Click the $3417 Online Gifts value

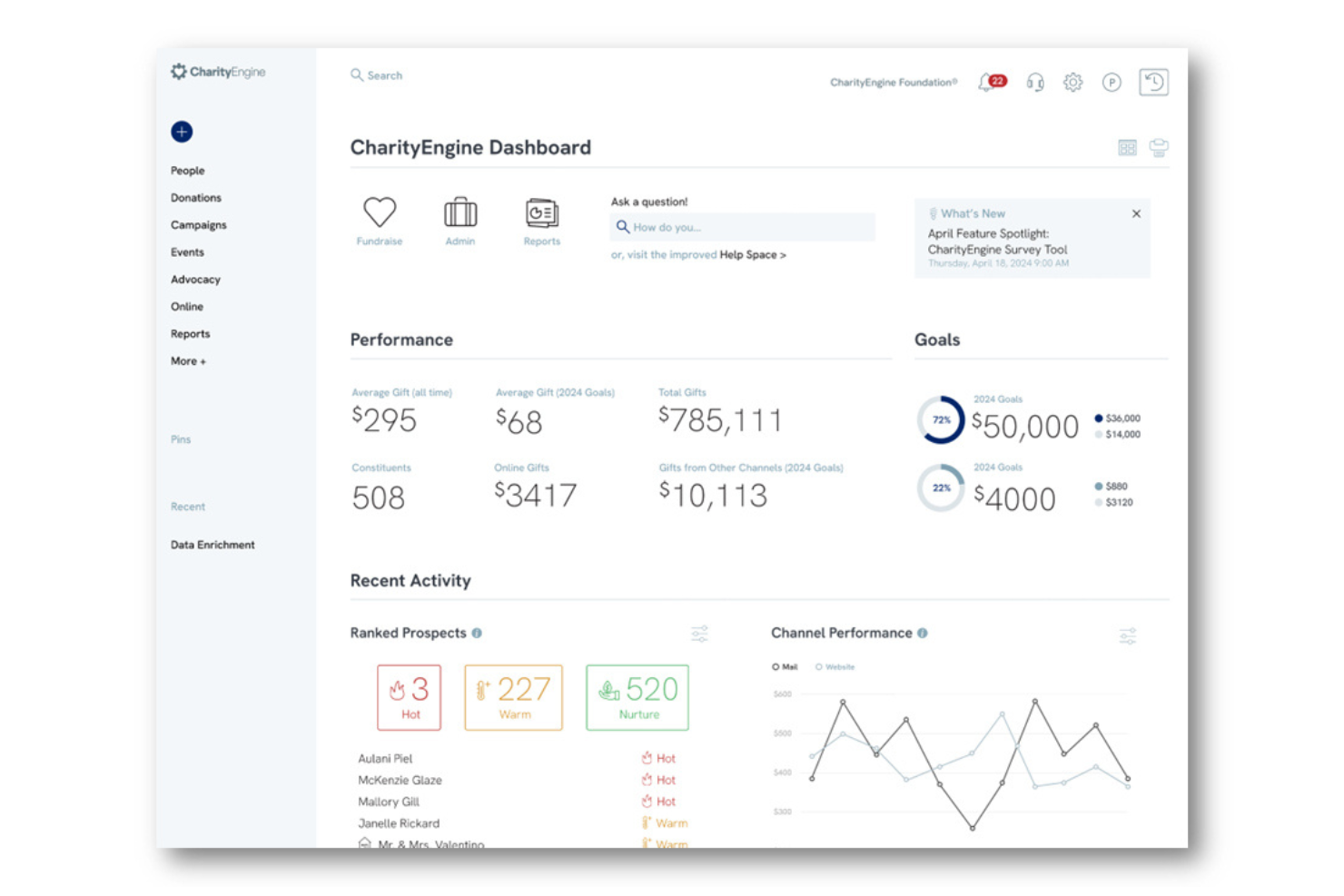pos(536,496)
